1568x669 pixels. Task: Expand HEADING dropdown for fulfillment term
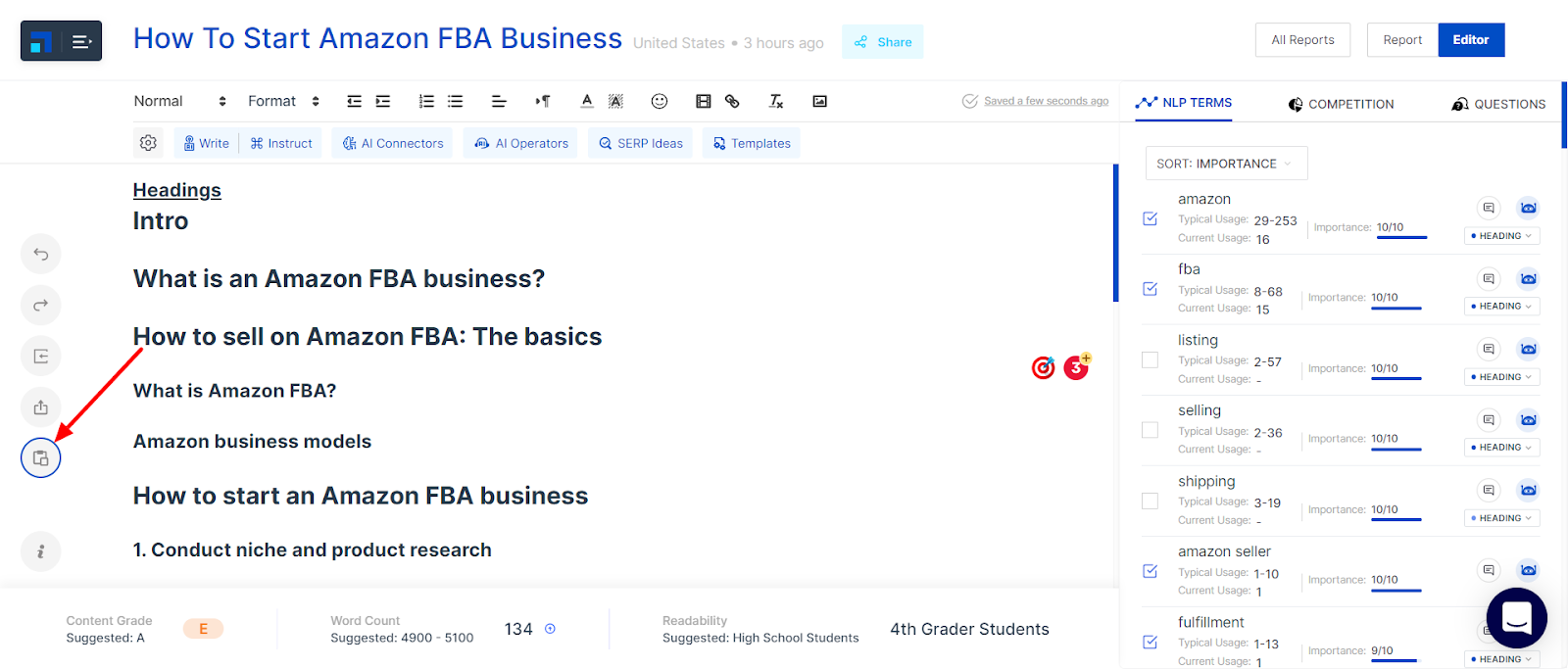click(1501, 659)
